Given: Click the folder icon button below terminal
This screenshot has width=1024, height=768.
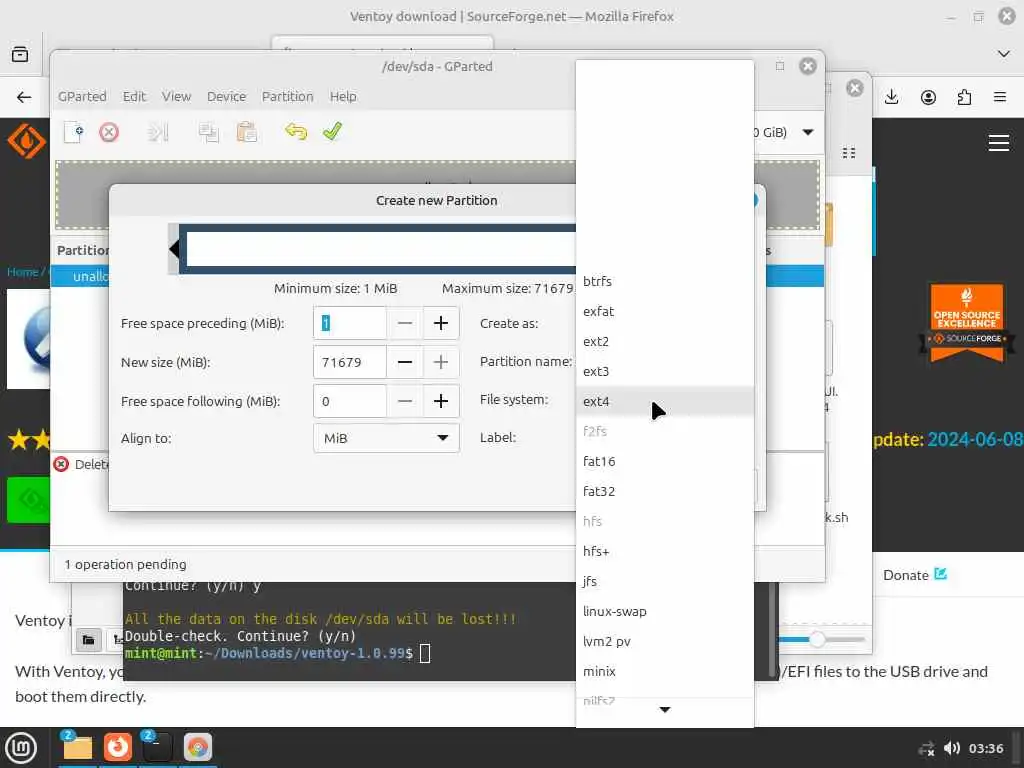Looking at the screenshot, I should tap(88, 640).
